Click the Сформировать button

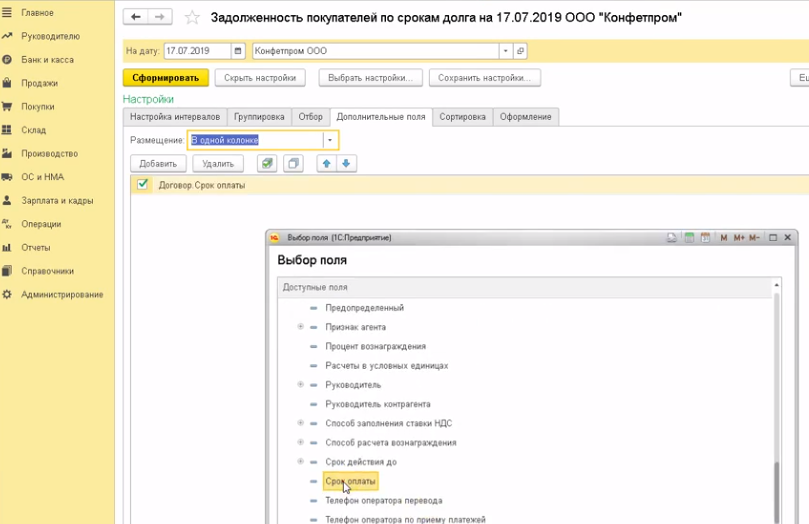(x=165, y=77)
